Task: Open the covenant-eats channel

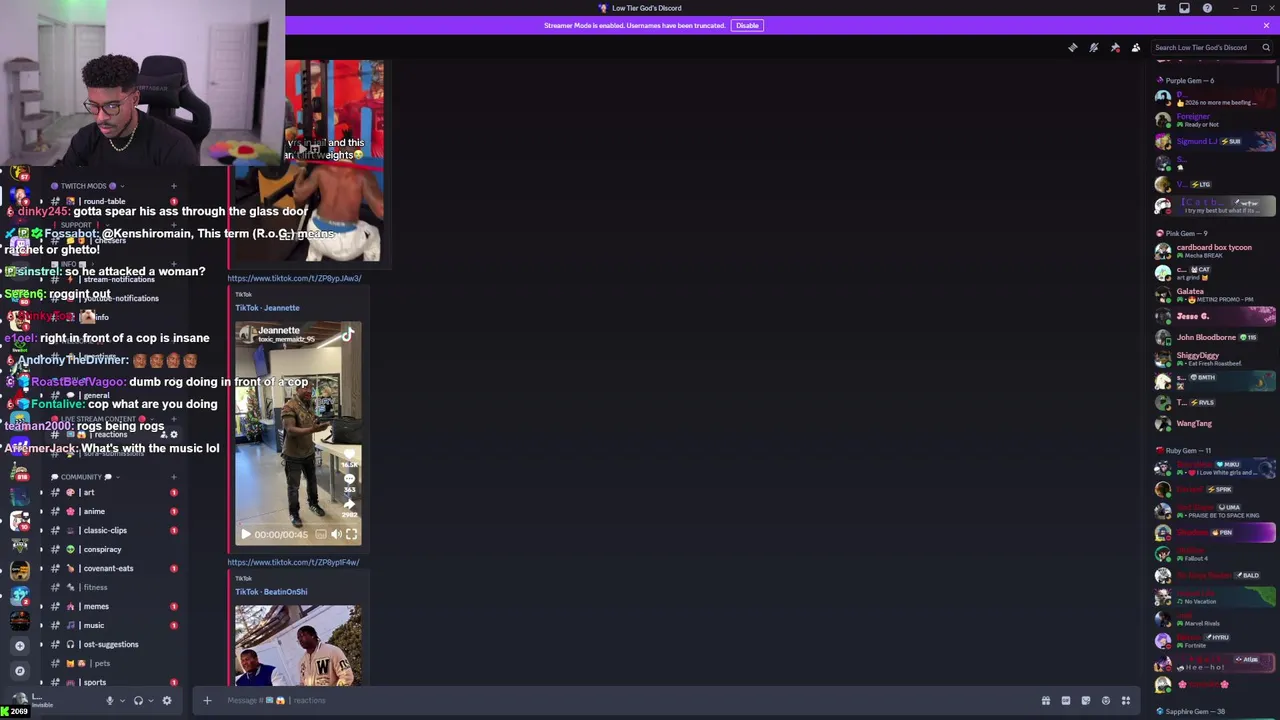Action: click(x=110, y=568)
